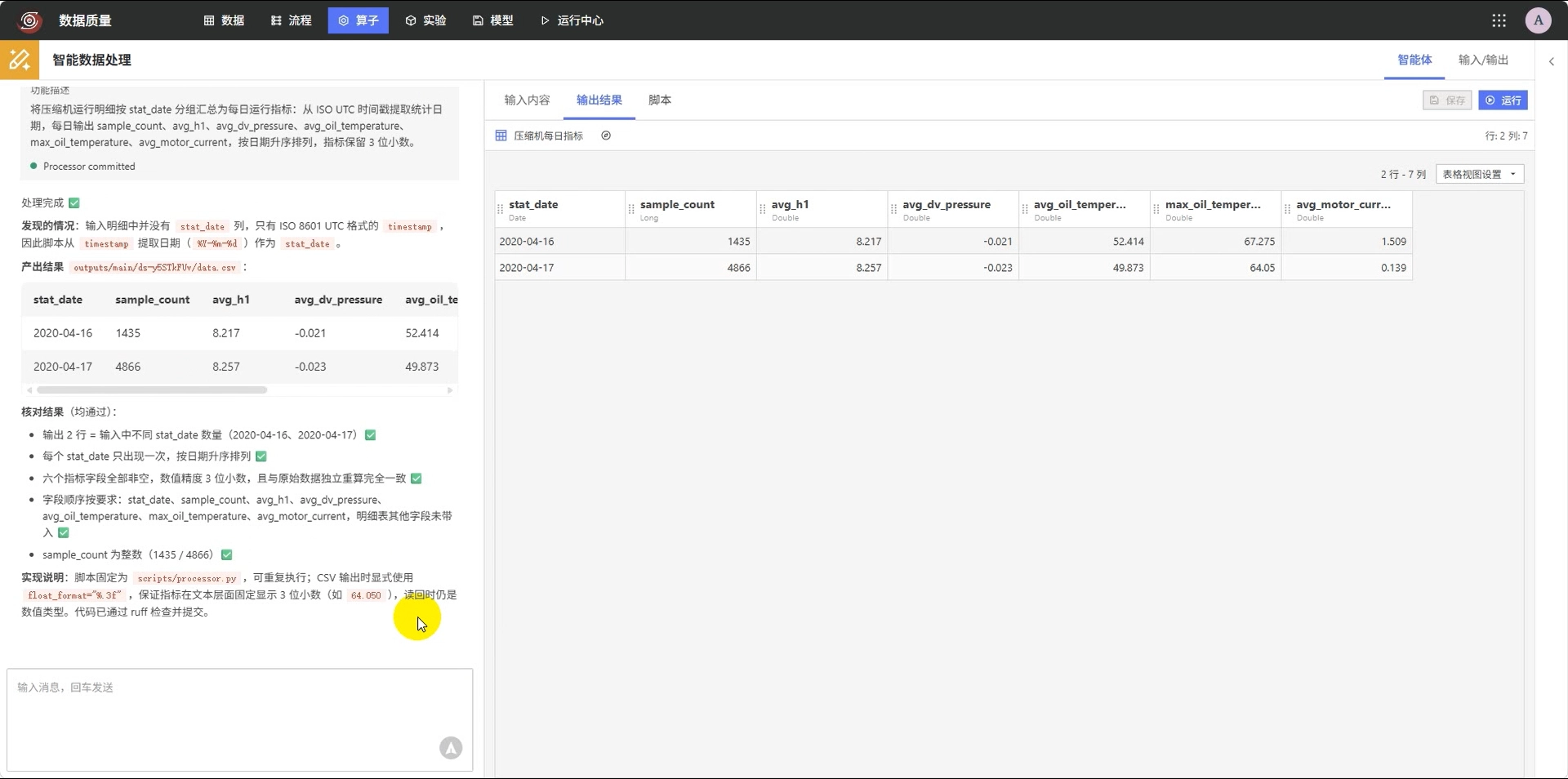Click the Processor committed status line
This screenshot has height=779, width=1568.
(82, 166)
